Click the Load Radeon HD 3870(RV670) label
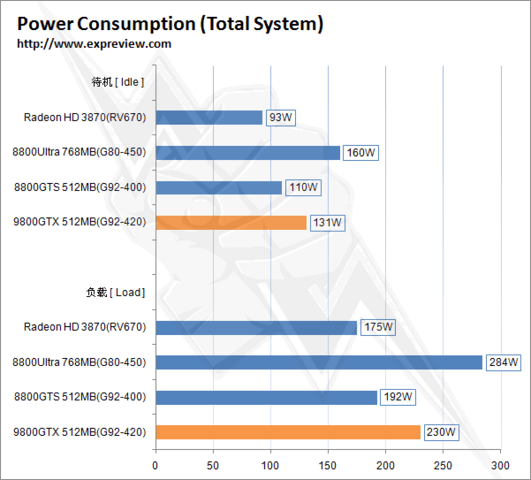 pyautogui.click(x=85, y=327)
